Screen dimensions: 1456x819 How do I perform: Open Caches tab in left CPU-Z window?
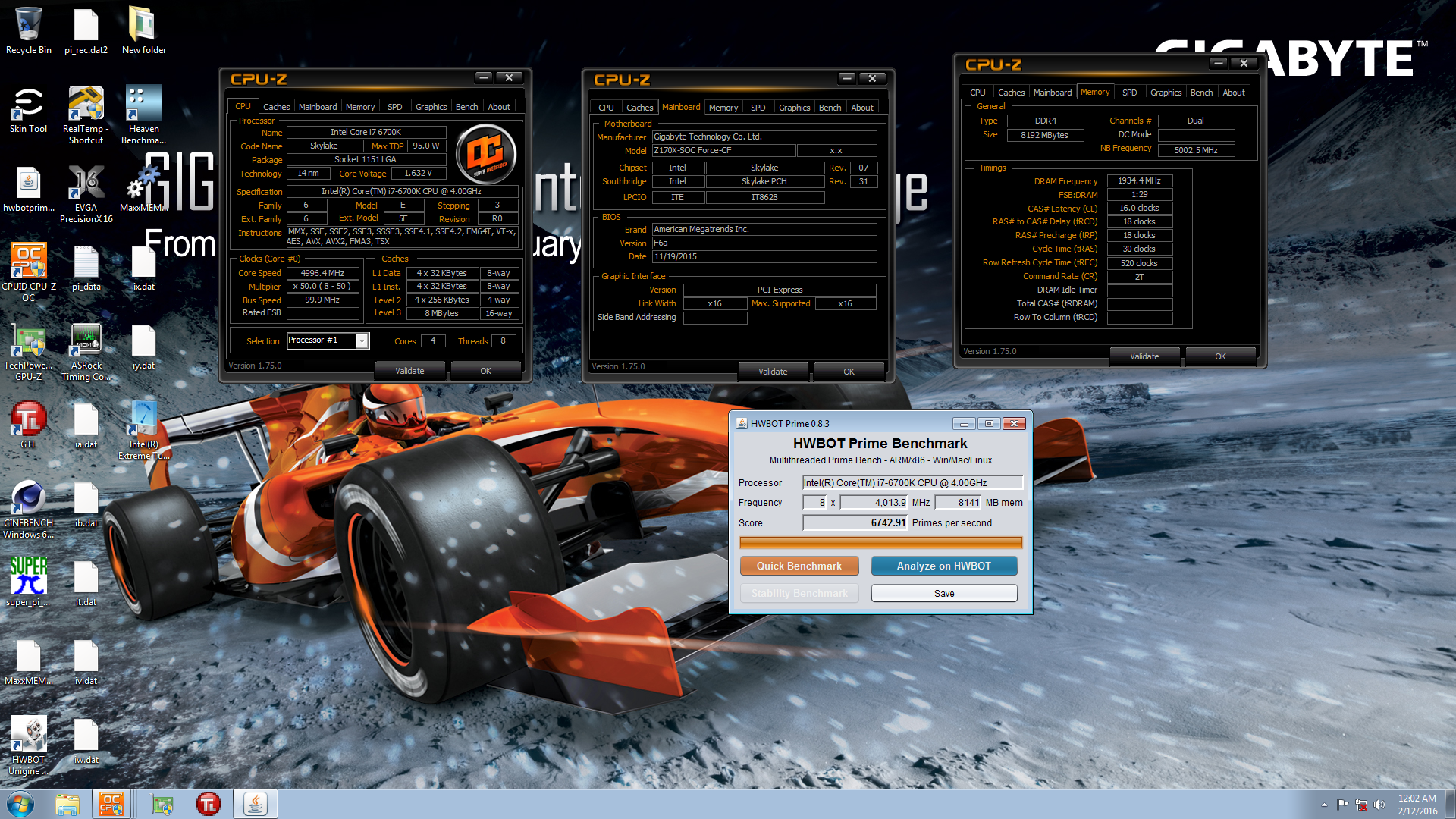point(276,107)
